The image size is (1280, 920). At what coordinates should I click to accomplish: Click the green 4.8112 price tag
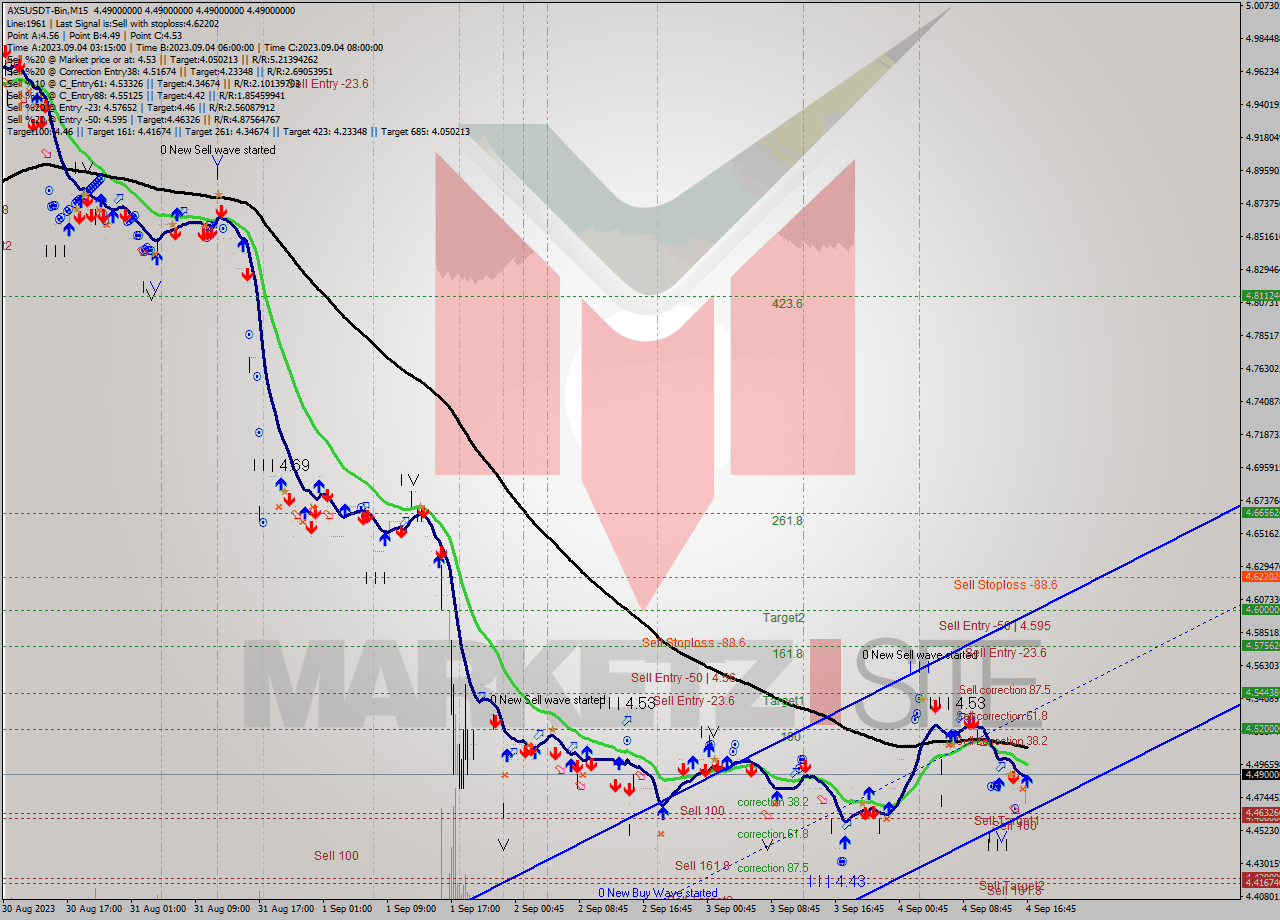[x=1260, y=296]
